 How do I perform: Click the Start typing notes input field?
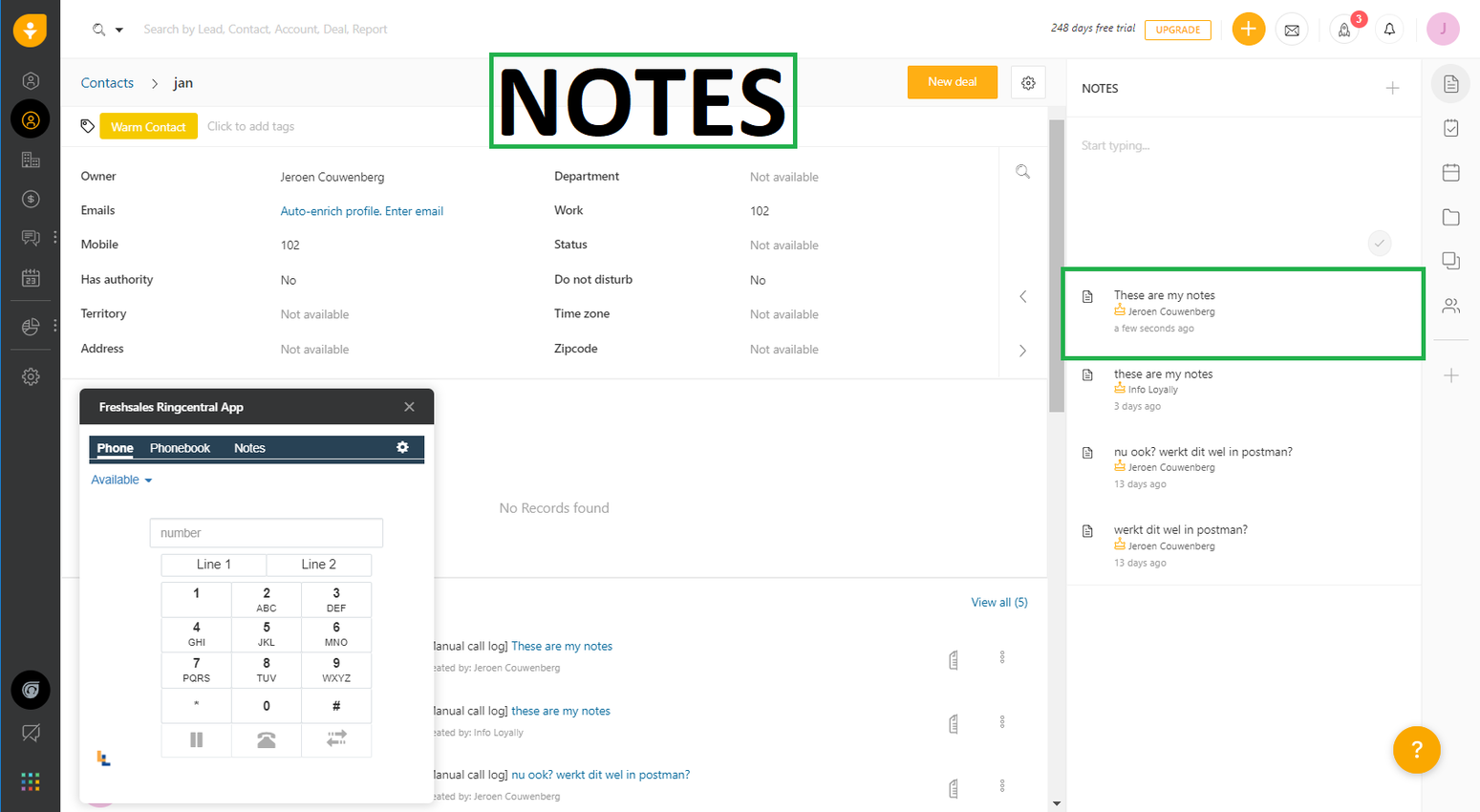(1223, 145)
